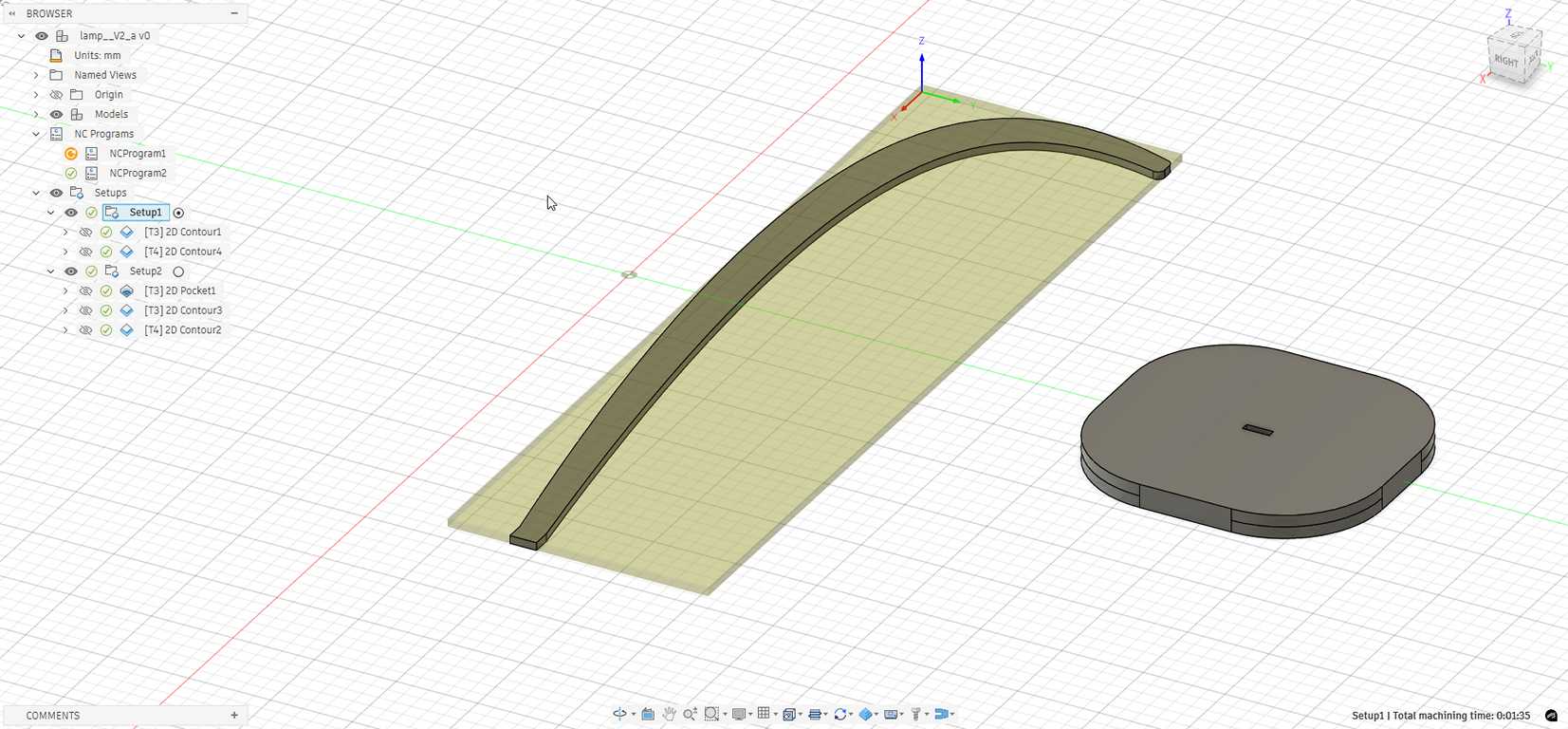Expand the Comments panel with plus
Image resolution: width=1568 pixels, height=729 pixels.
point(234,716)
